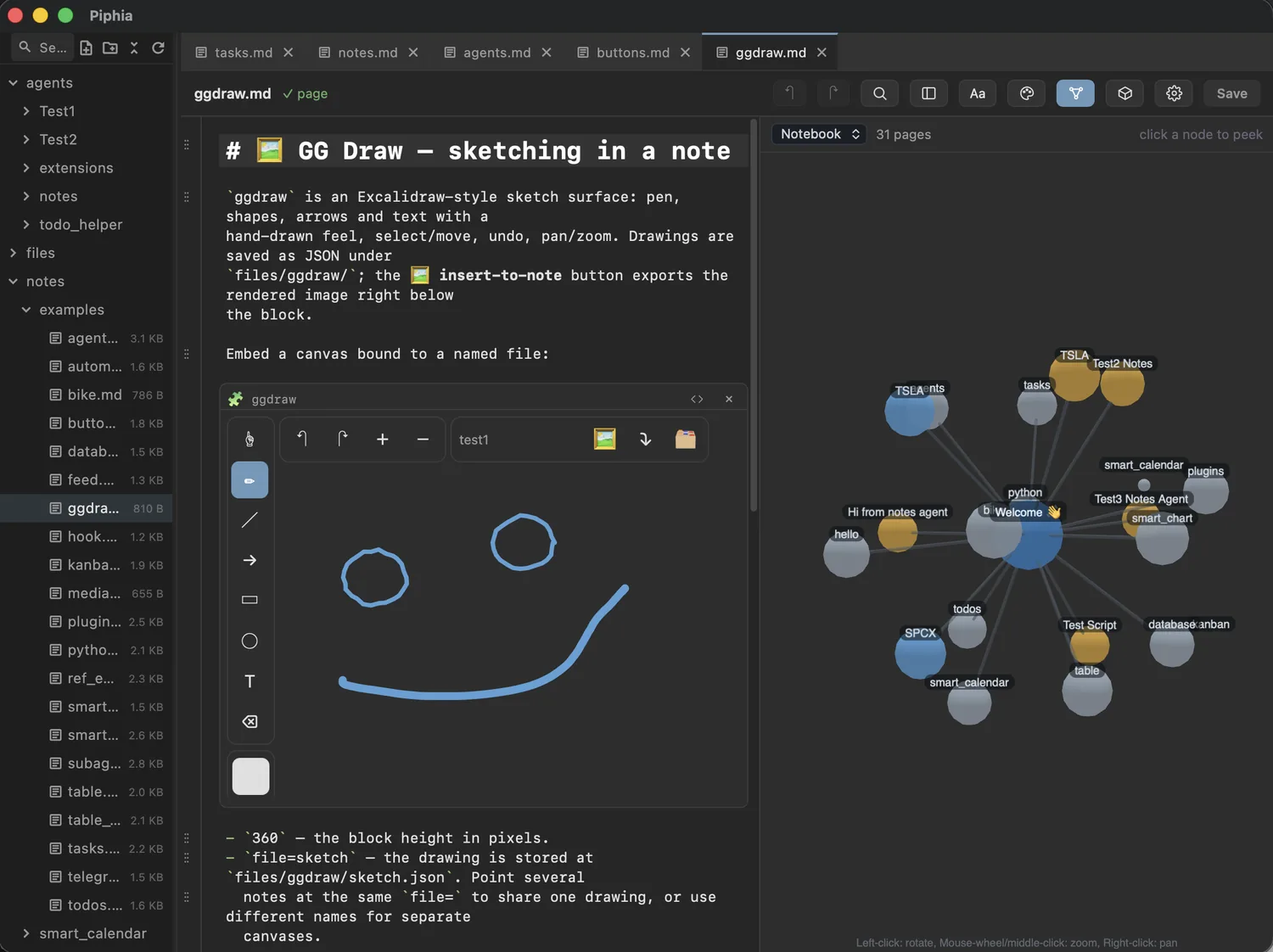Open the Notebook scope dropdown
This screenshot has height=952, width=1273.
[819, 134]
